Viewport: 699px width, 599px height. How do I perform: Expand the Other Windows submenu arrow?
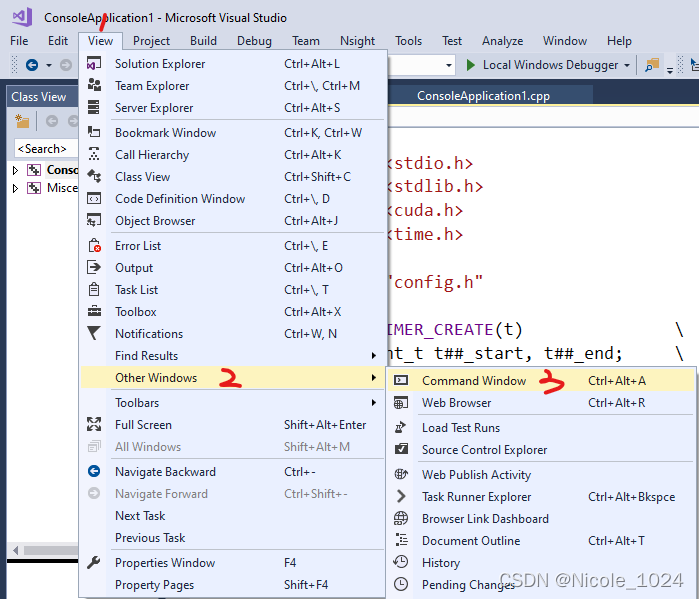click(374, 377)
